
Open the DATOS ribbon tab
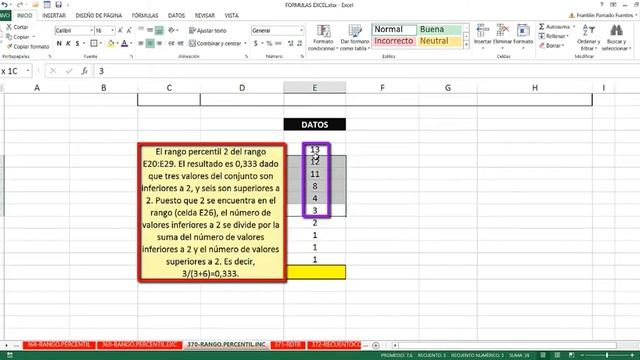[x=176, y=16]
